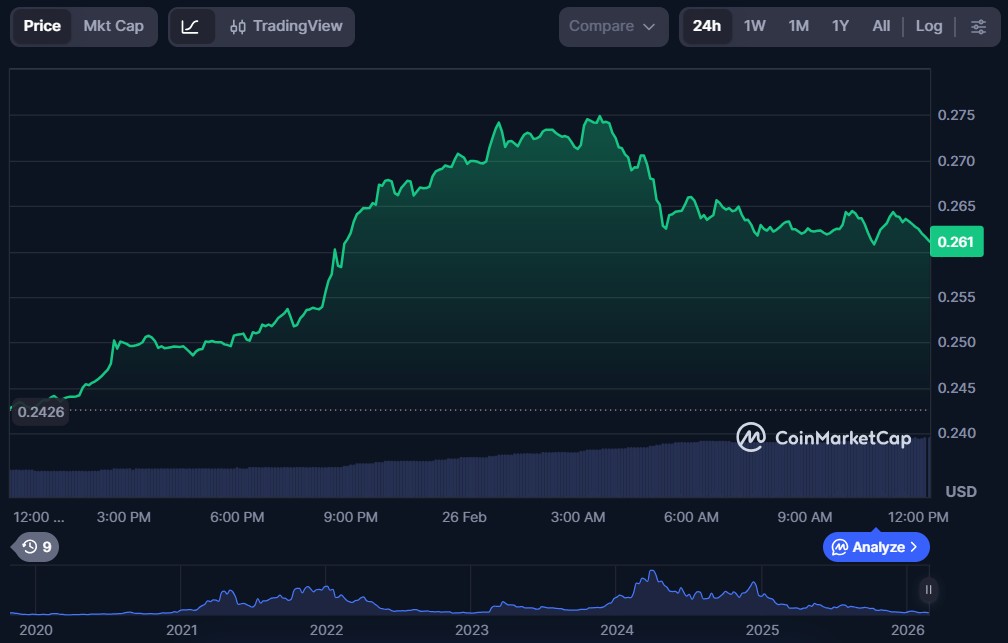Viewport: 1008px width, 643px height.
Task: Click the history clock icon with 9
Action: coord(37,547)
